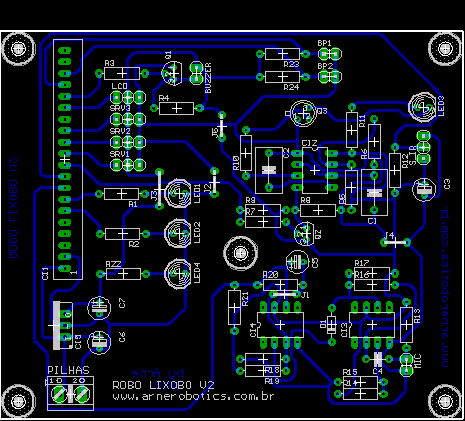Image resolution: width=465 pixels, height=421 pixels.
Task: Click the PILHAS screw terminal block
Action: tap(70, 394)
